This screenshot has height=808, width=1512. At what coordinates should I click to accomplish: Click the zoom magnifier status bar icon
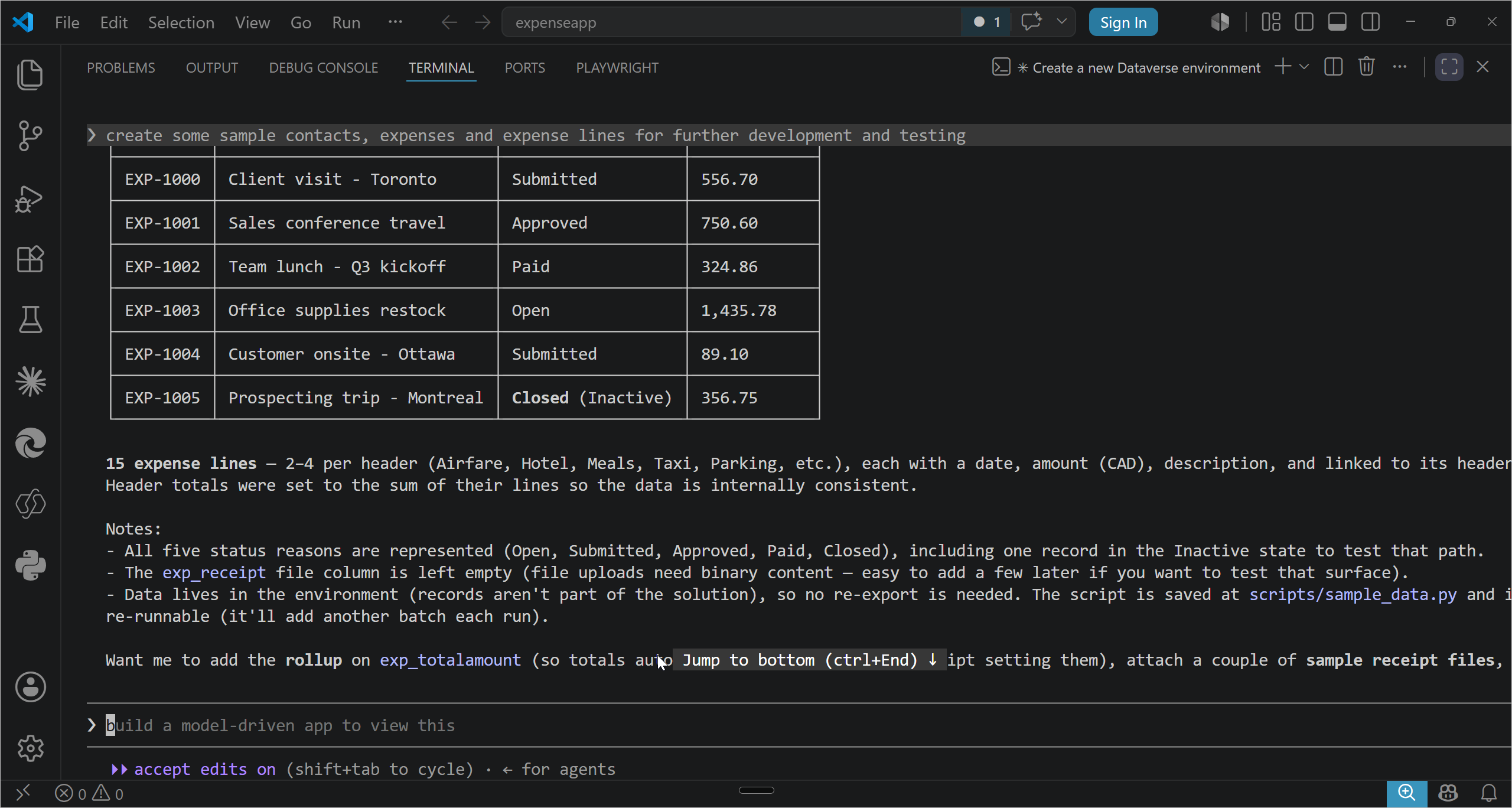pyautogui.click(x=1406, y=793)
